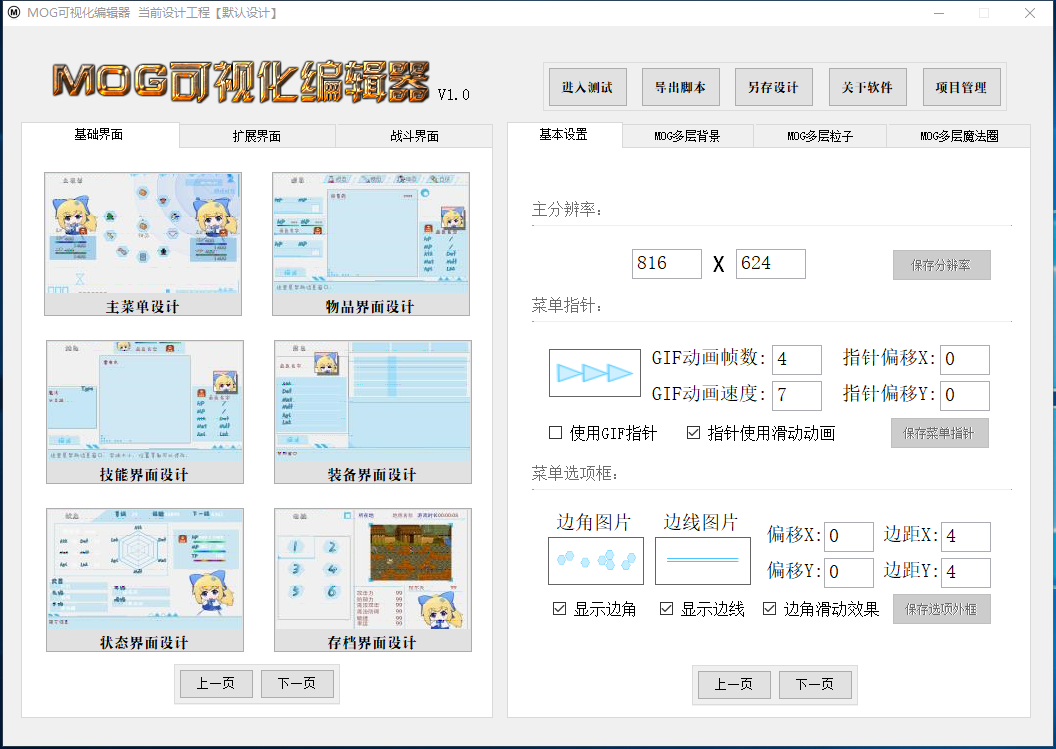The image size is (1056, 749).
Task: Click the GIF动画帧数 input field
Action: pos(797,360)
